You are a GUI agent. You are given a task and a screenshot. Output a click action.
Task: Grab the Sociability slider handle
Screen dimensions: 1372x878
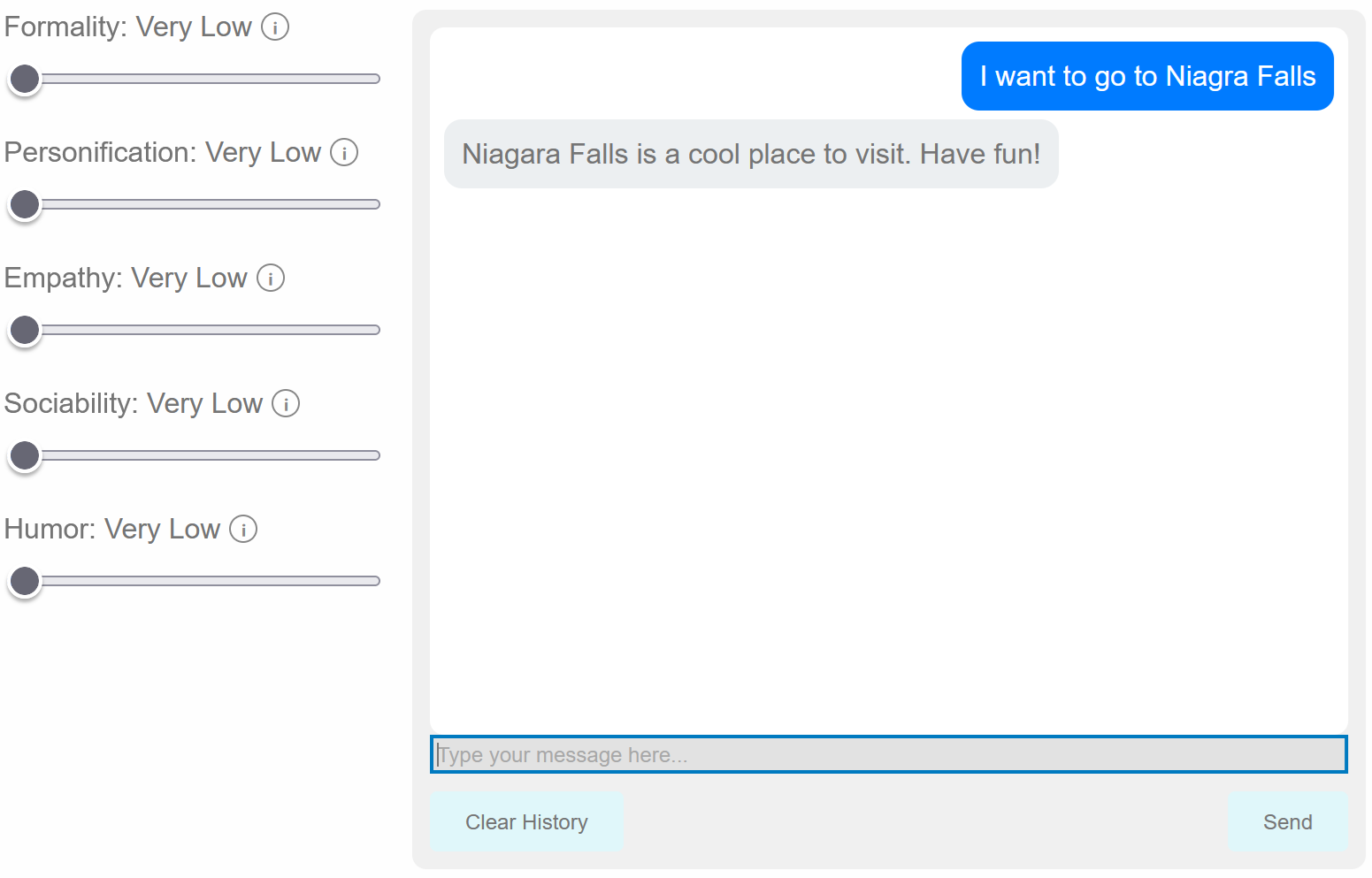point(25,455)
